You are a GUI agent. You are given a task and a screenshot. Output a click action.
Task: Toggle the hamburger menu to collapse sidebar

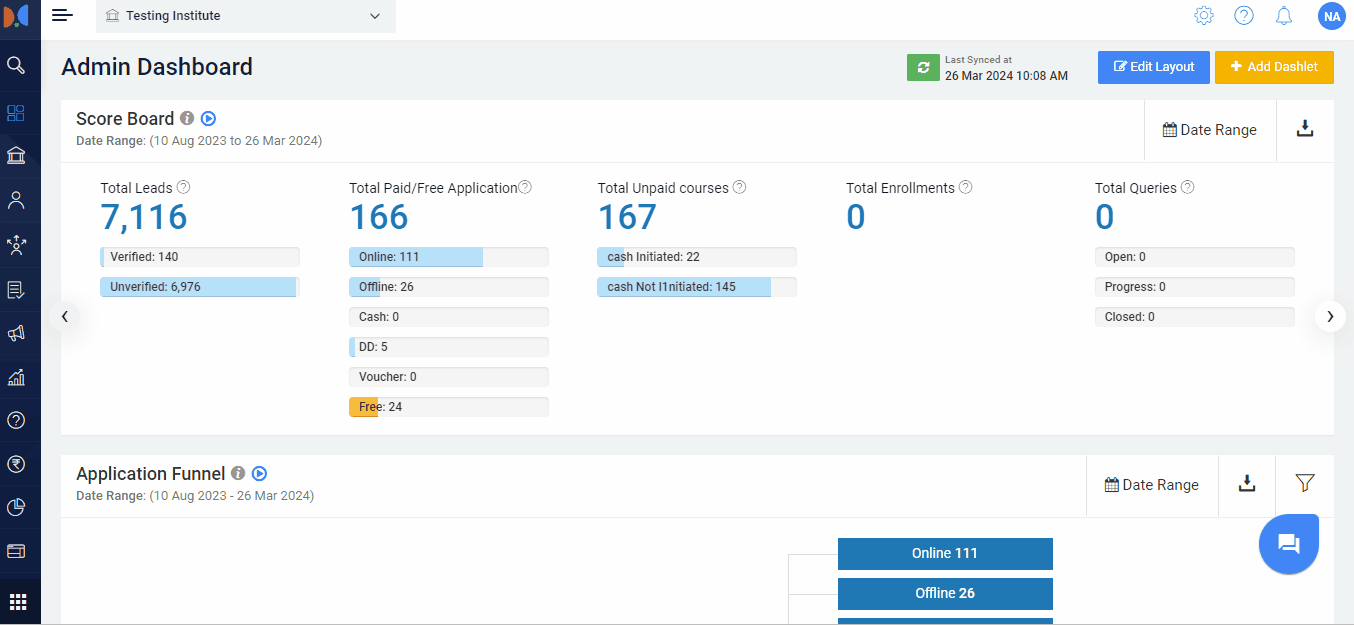point(63,15)
